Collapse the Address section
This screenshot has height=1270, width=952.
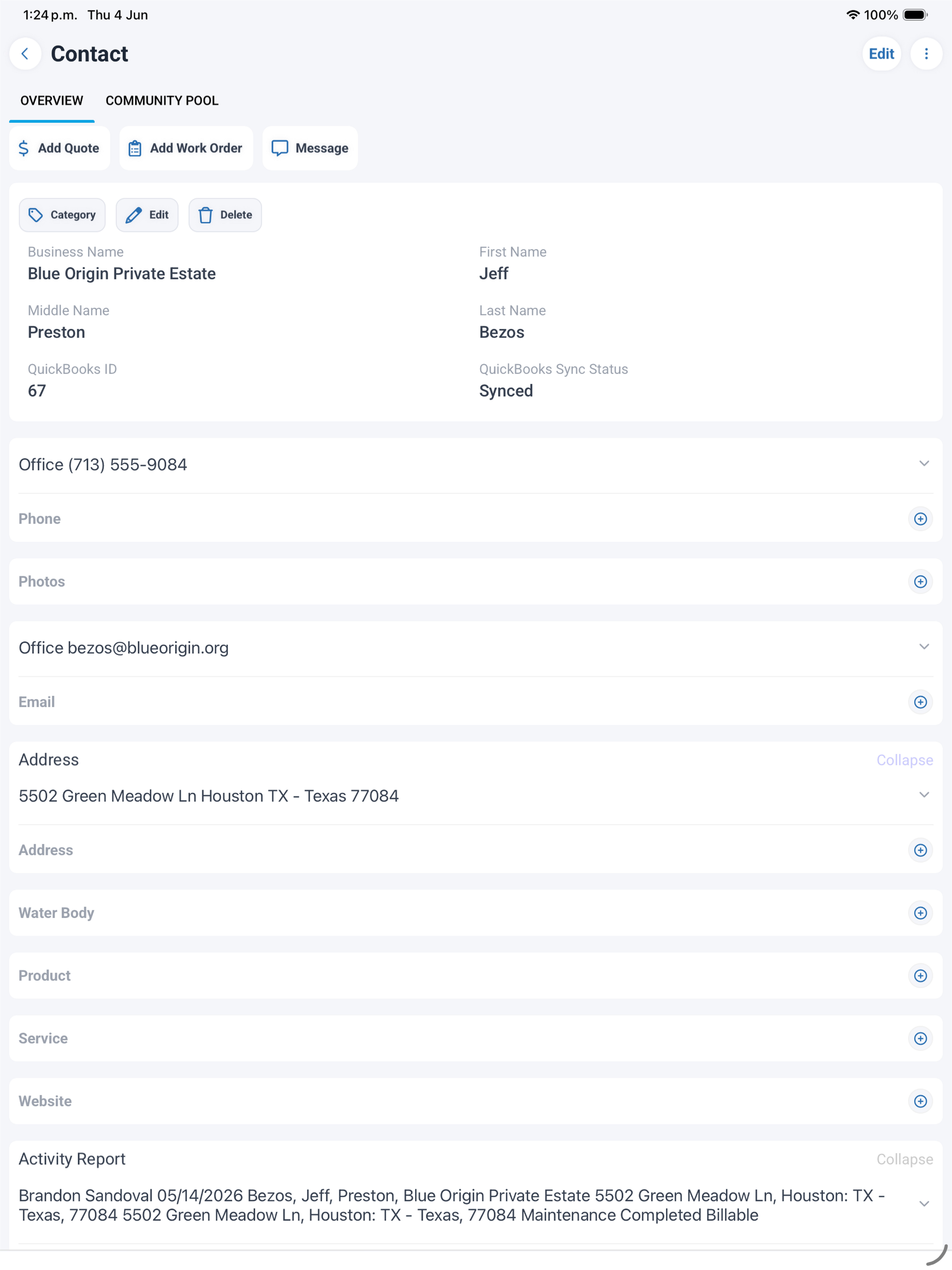pyautogui.click(x=904, y=760)
